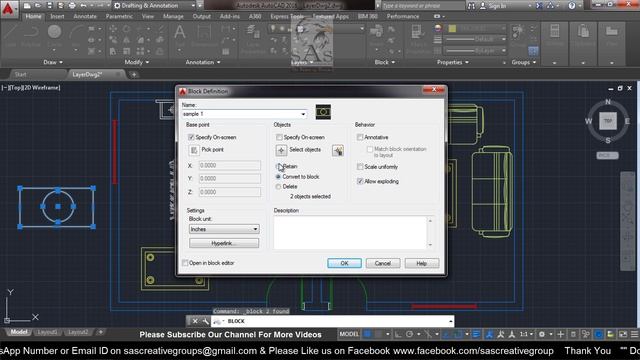The height and width of the screenshot is (360, 640).
Task: Click in the Description text box
Action: 350,232
